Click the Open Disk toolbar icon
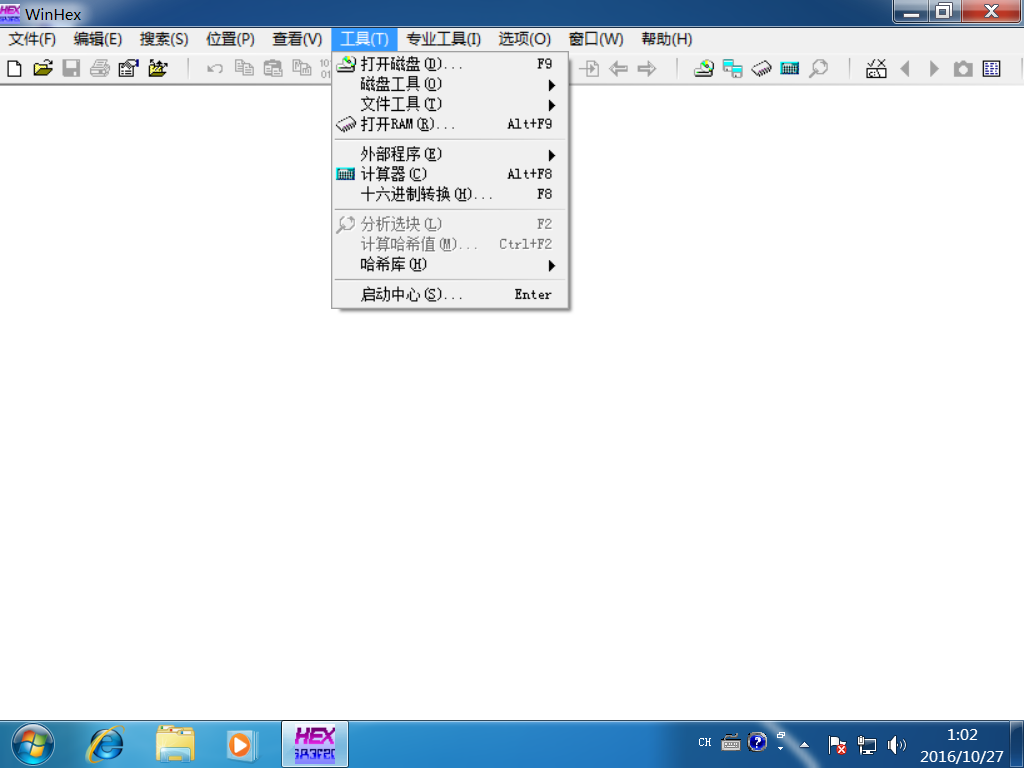1024x768 pixels. 703,68
